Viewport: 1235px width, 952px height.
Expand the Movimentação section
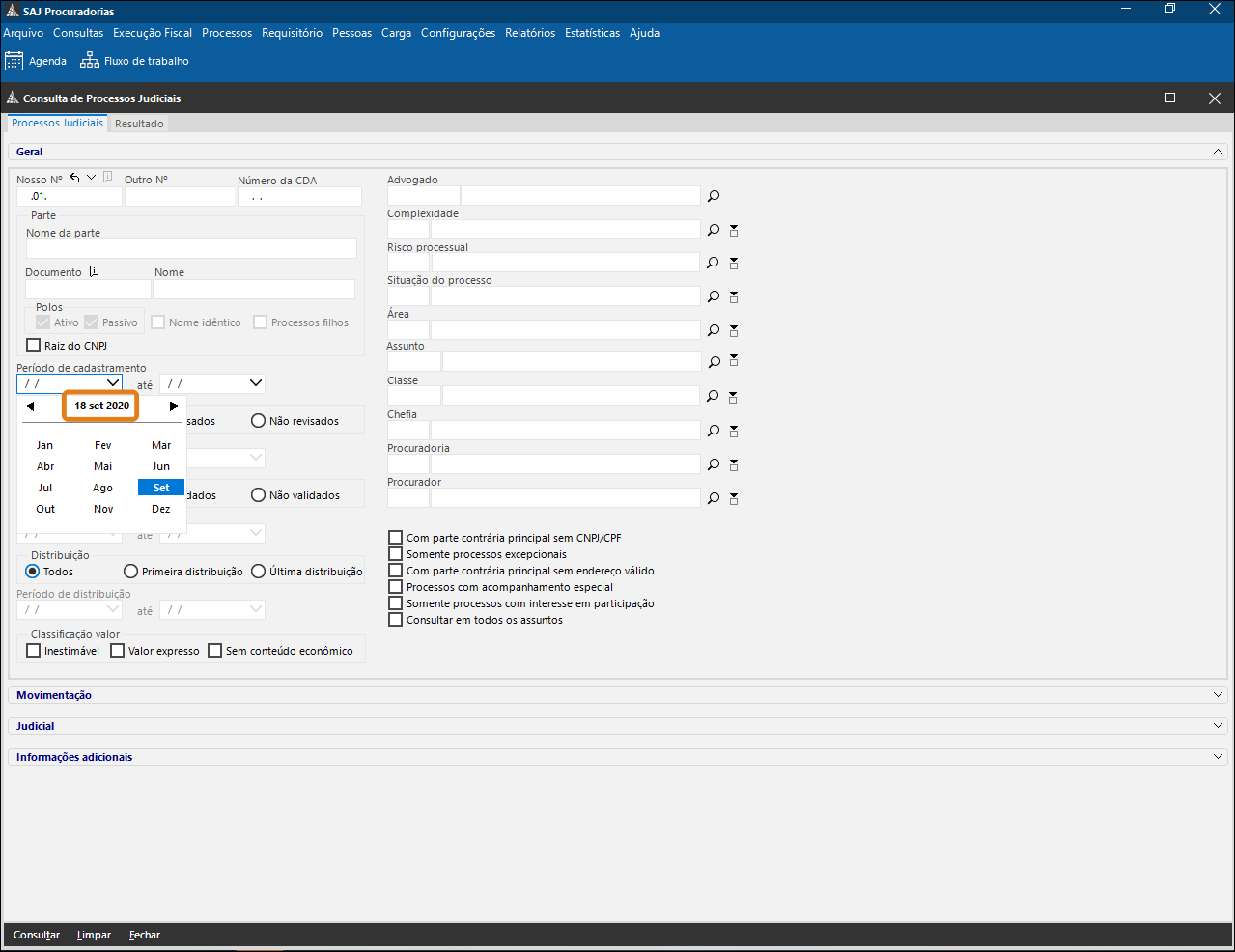[x=1218, y=695]
